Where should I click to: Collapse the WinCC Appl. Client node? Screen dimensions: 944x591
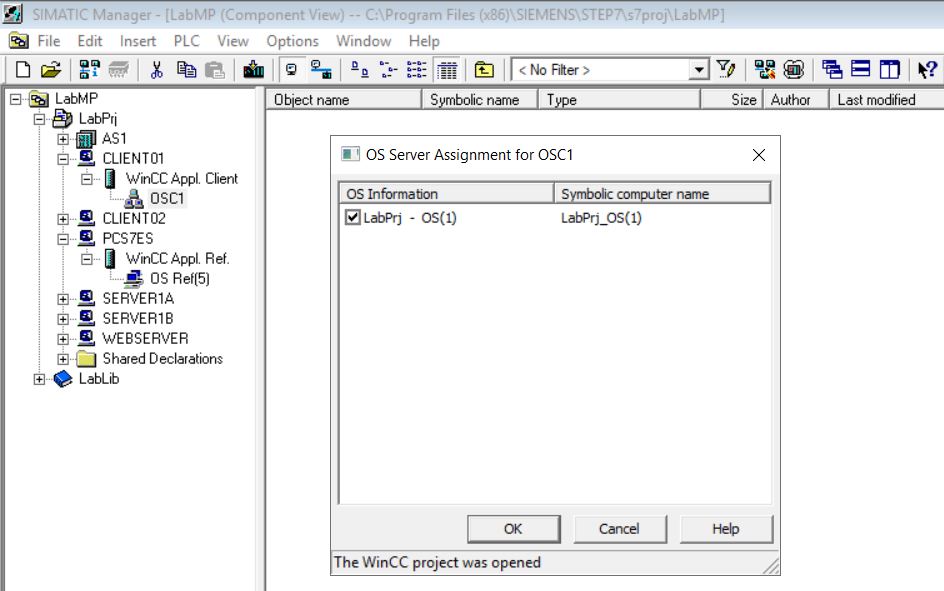point(87,179)
